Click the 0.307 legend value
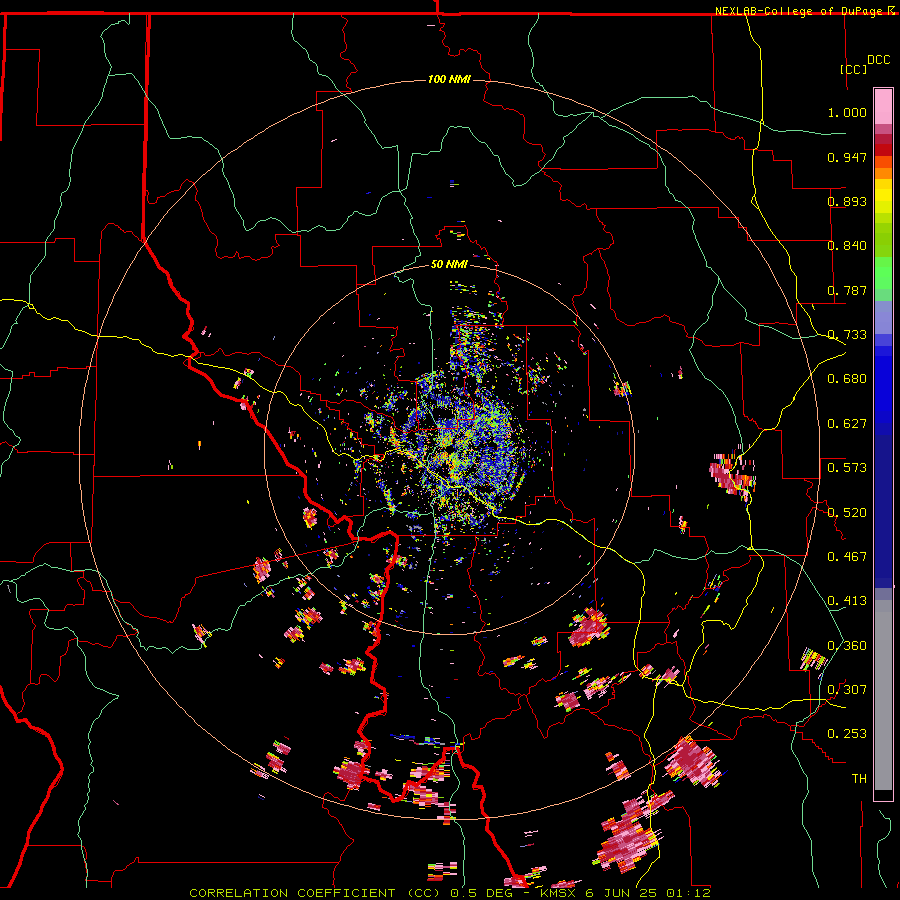Image resolution: width=900 pixels, height=900 pixels. (847, 690)
